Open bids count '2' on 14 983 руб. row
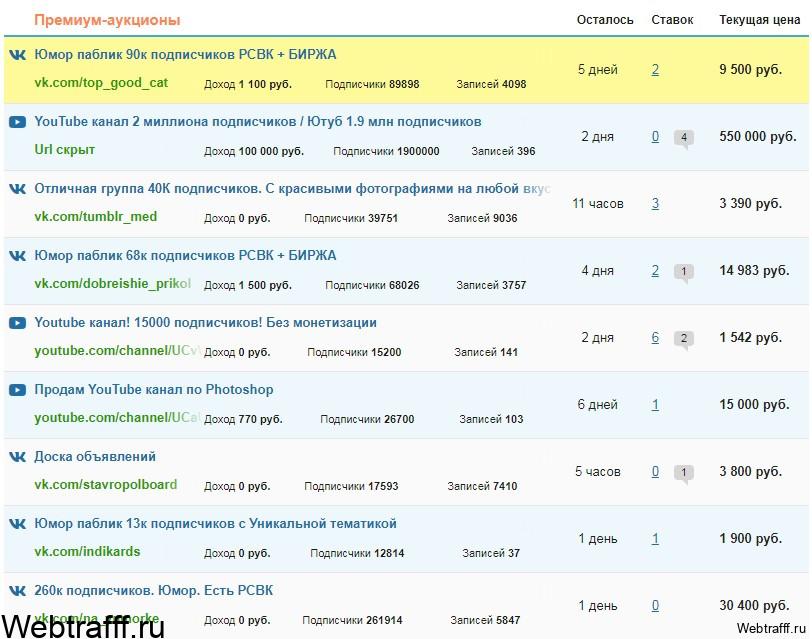 655,270
